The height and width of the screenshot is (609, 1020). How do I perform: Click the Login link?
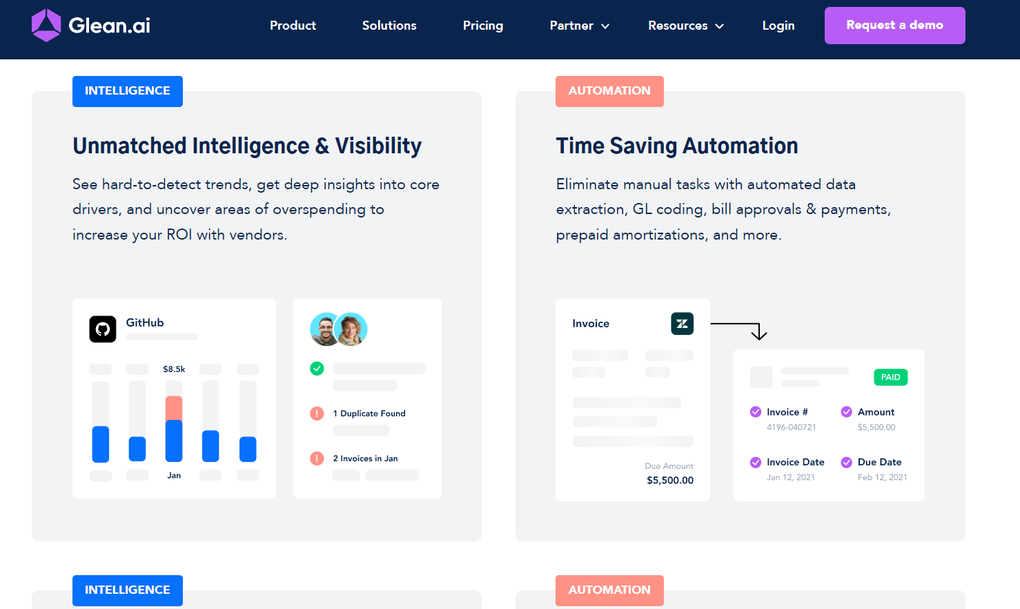(778, 25)
